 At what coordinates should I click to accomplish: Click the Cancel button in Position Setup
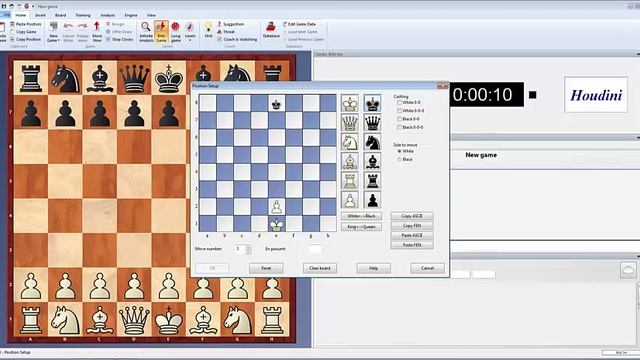(x=427, y=268)
